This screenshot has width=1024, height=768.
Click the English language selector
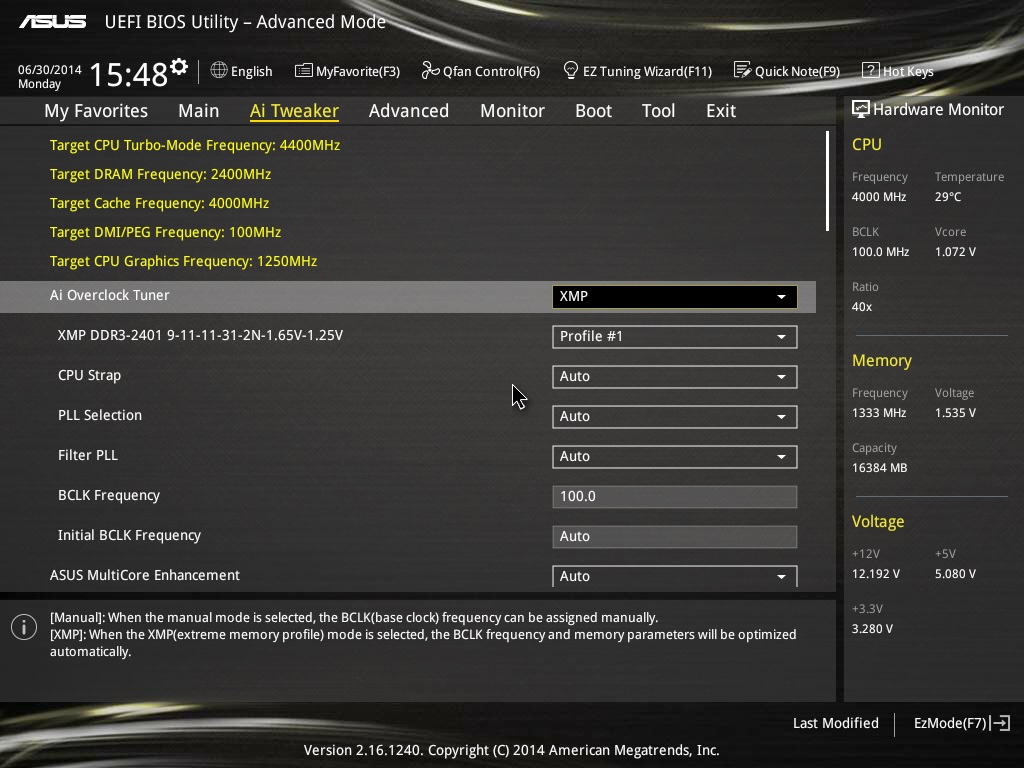click(241, 70)
